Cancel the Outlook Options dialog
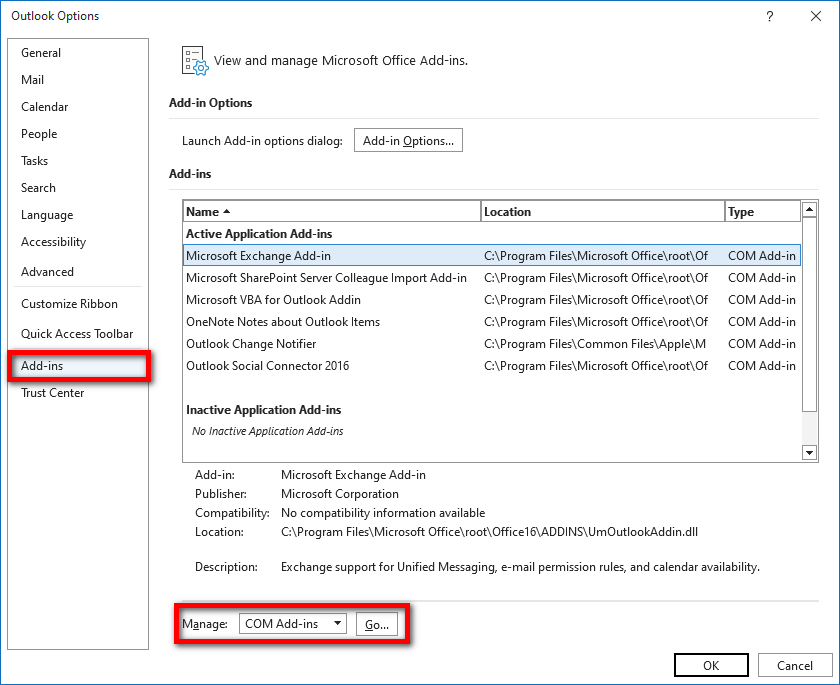 (795, 665)
